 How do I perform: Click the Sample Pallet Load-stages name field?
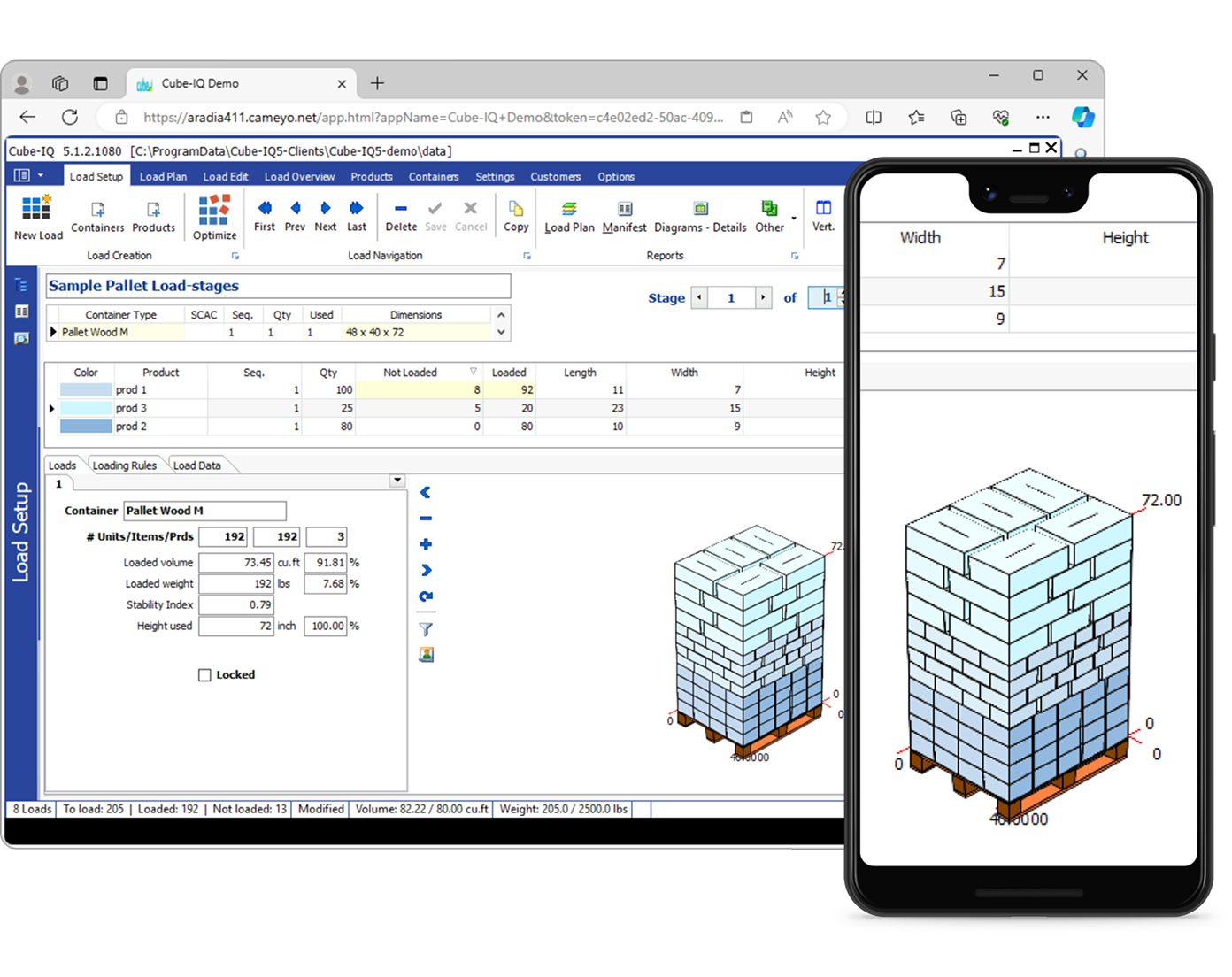278,286
